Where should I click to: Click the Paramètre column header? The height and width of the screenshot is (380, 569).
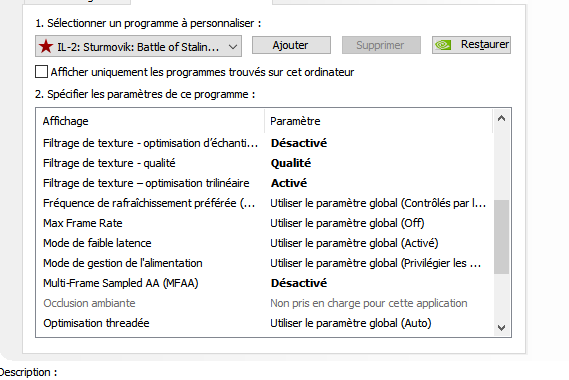[x=378, y=121]
